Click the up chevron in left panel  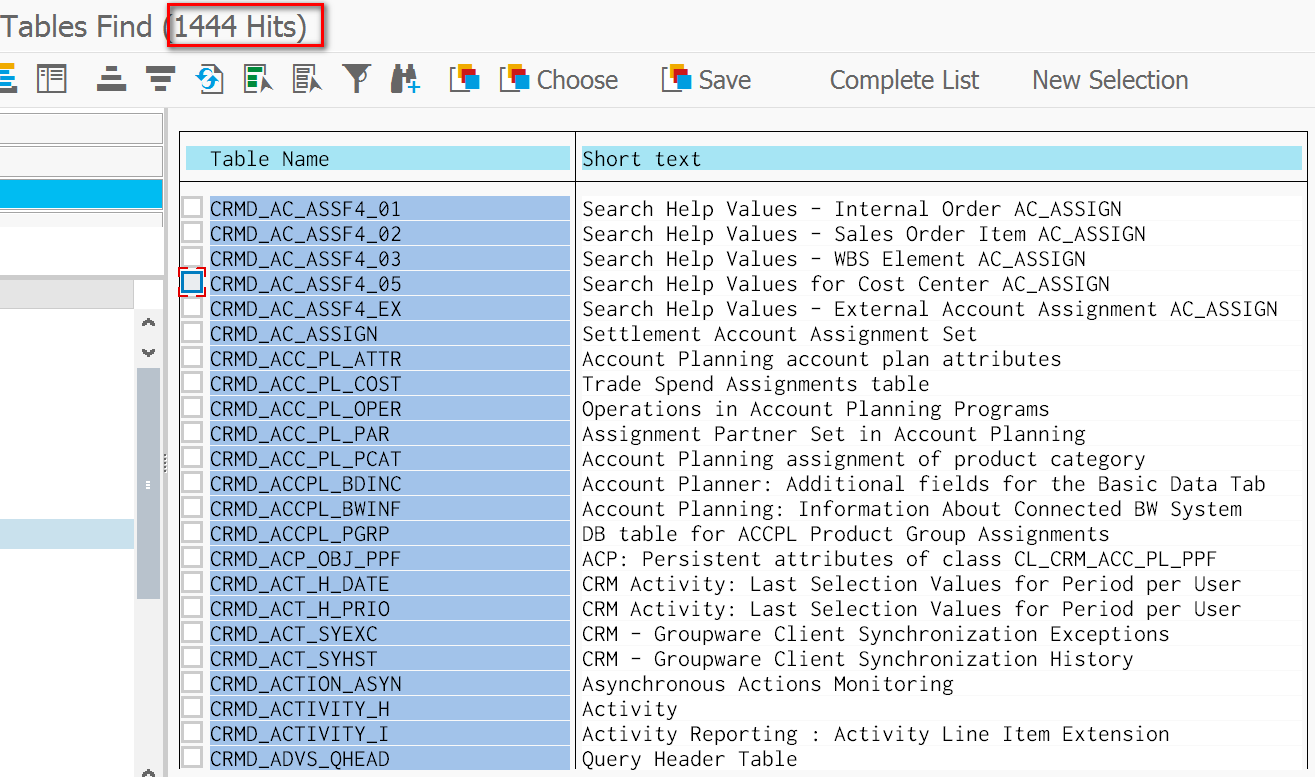coord(148,323)
